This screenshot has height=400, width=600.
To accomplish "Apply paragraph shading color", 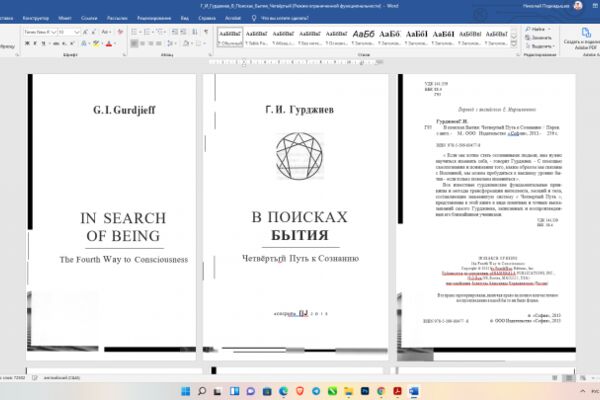I will point(187,44).
